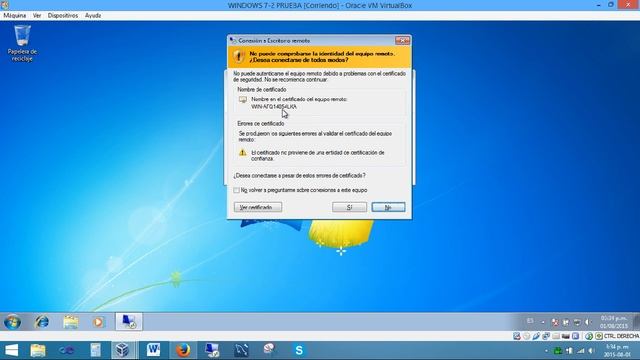The image size is (640, 360).
Task: Click No to cancel the connection
Action: (x=388, y=207)
